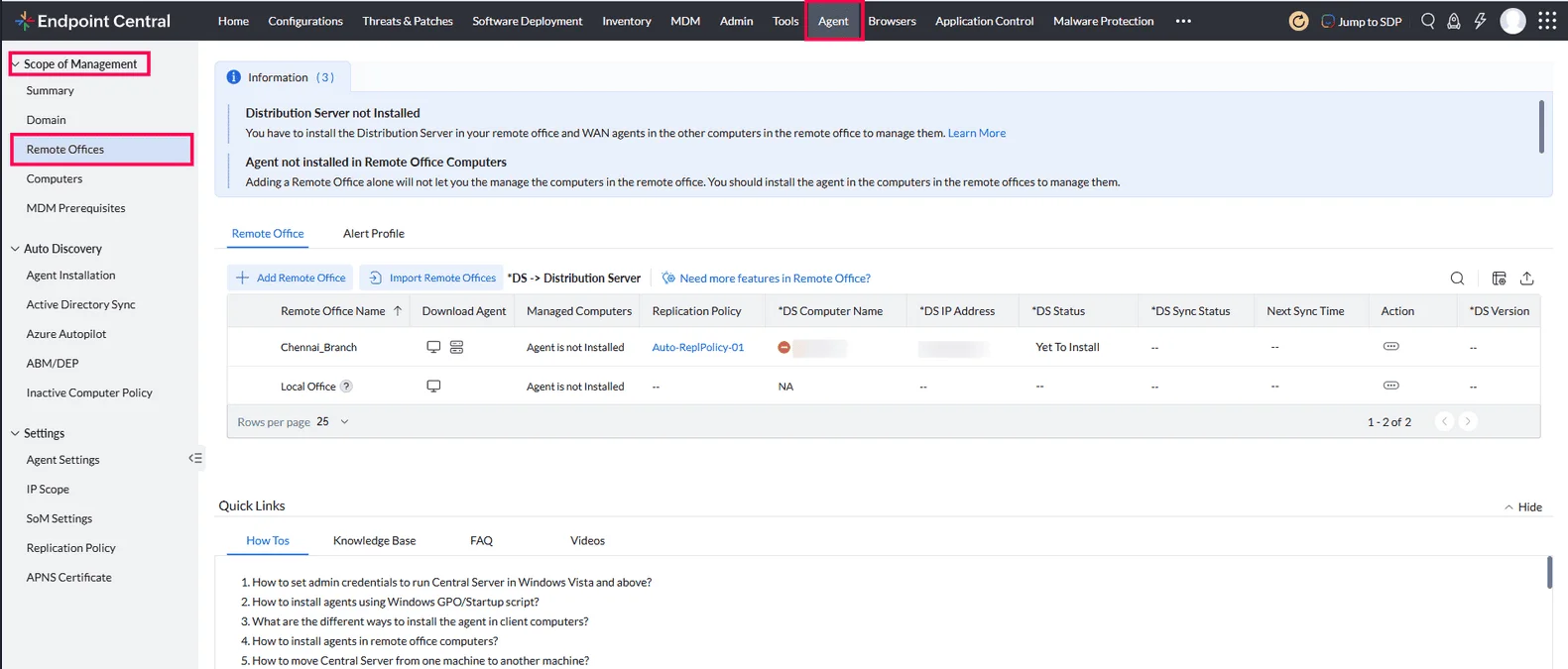This screenshot has width=1568, height=669.
Task: Collapse Settings section in sidebar
Action: tap(15, 433)
